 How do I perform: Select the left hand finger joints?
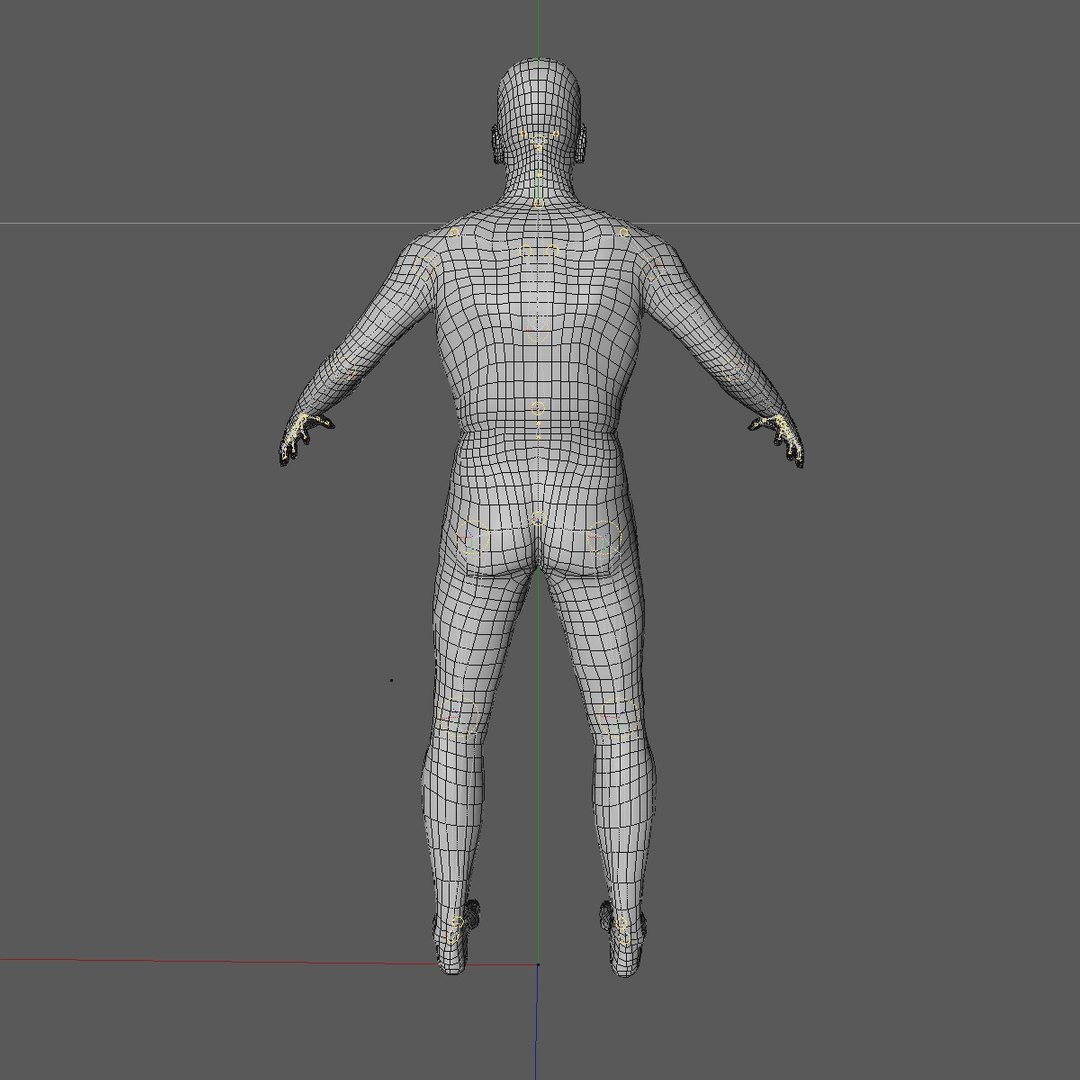click(300, 437)
